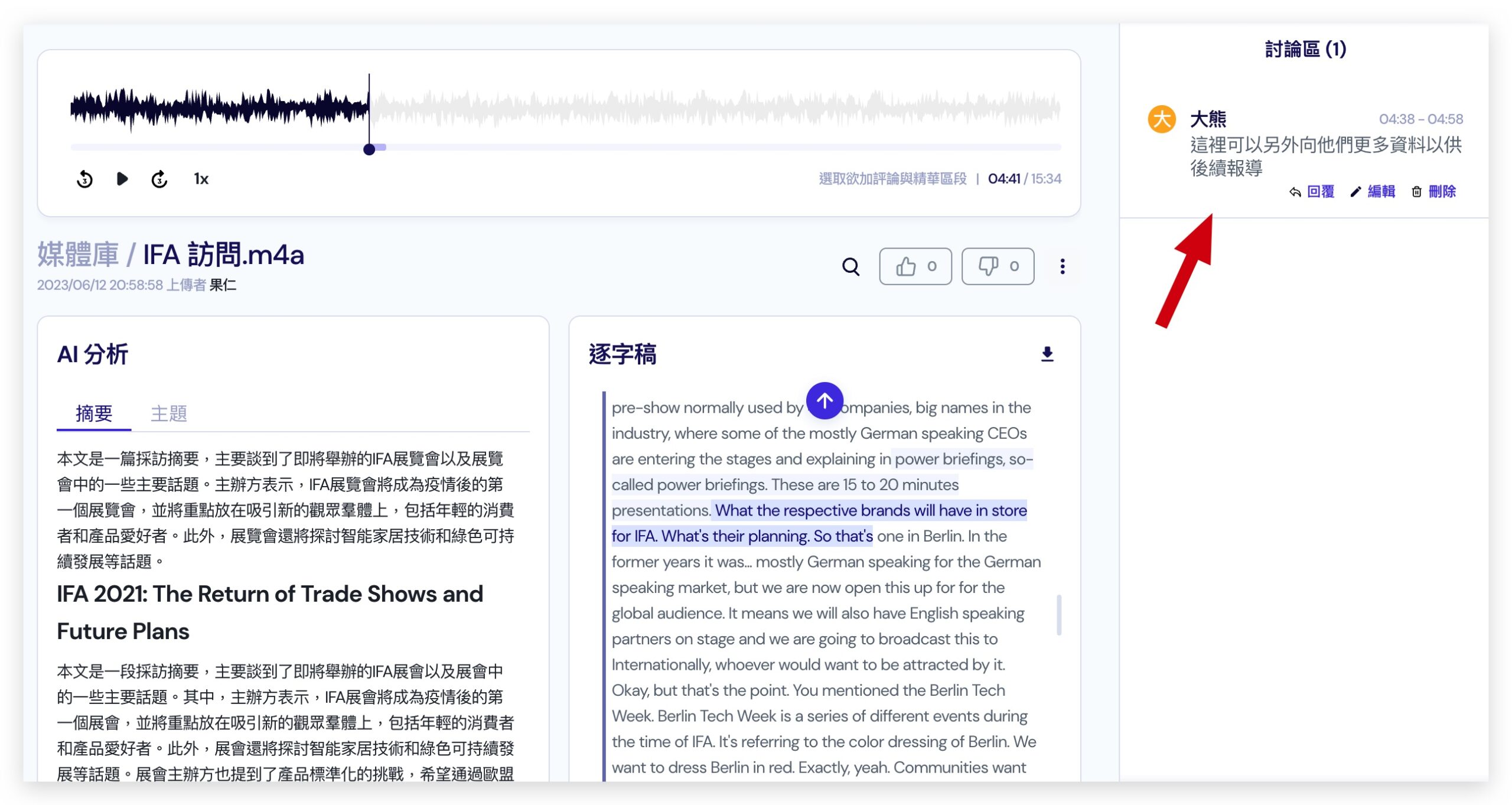Viewport: 1512px width, 805px height.
Task: Open the search magnifier icon
Action: pos(850,266)
